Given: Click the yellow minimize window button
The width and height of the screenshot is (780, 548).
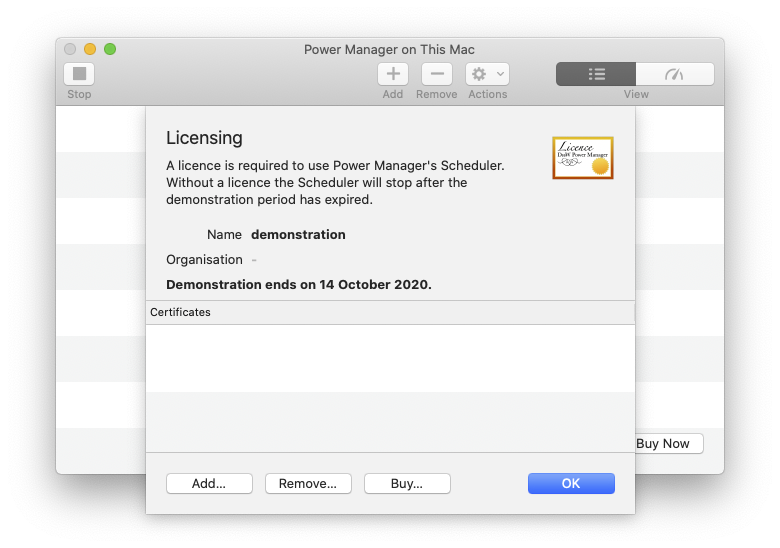Looking at the screenshot, I should tap(90, 49).
